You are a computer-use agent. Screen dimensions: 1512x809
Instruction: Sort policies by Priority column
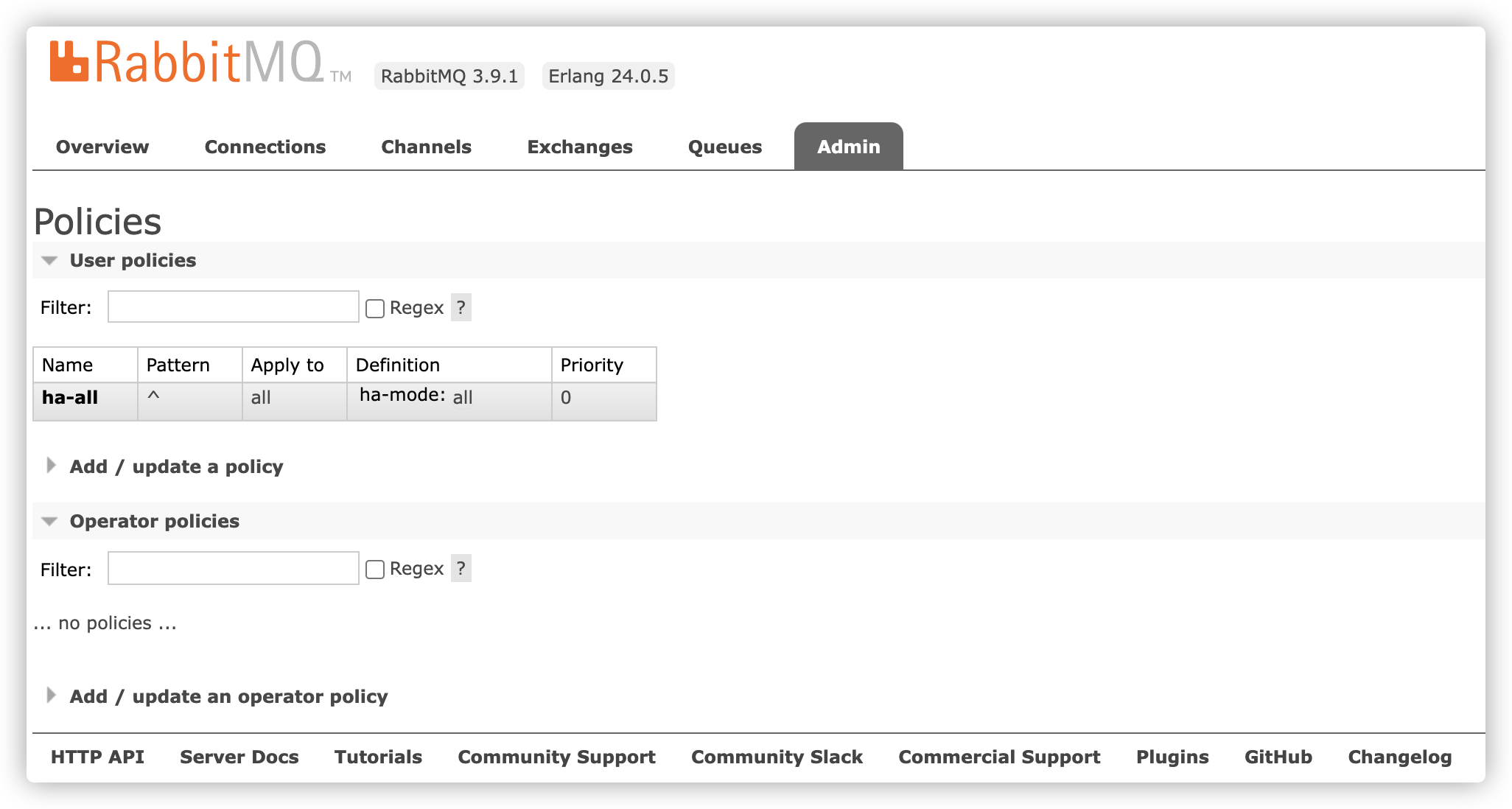tap(592, 365)
